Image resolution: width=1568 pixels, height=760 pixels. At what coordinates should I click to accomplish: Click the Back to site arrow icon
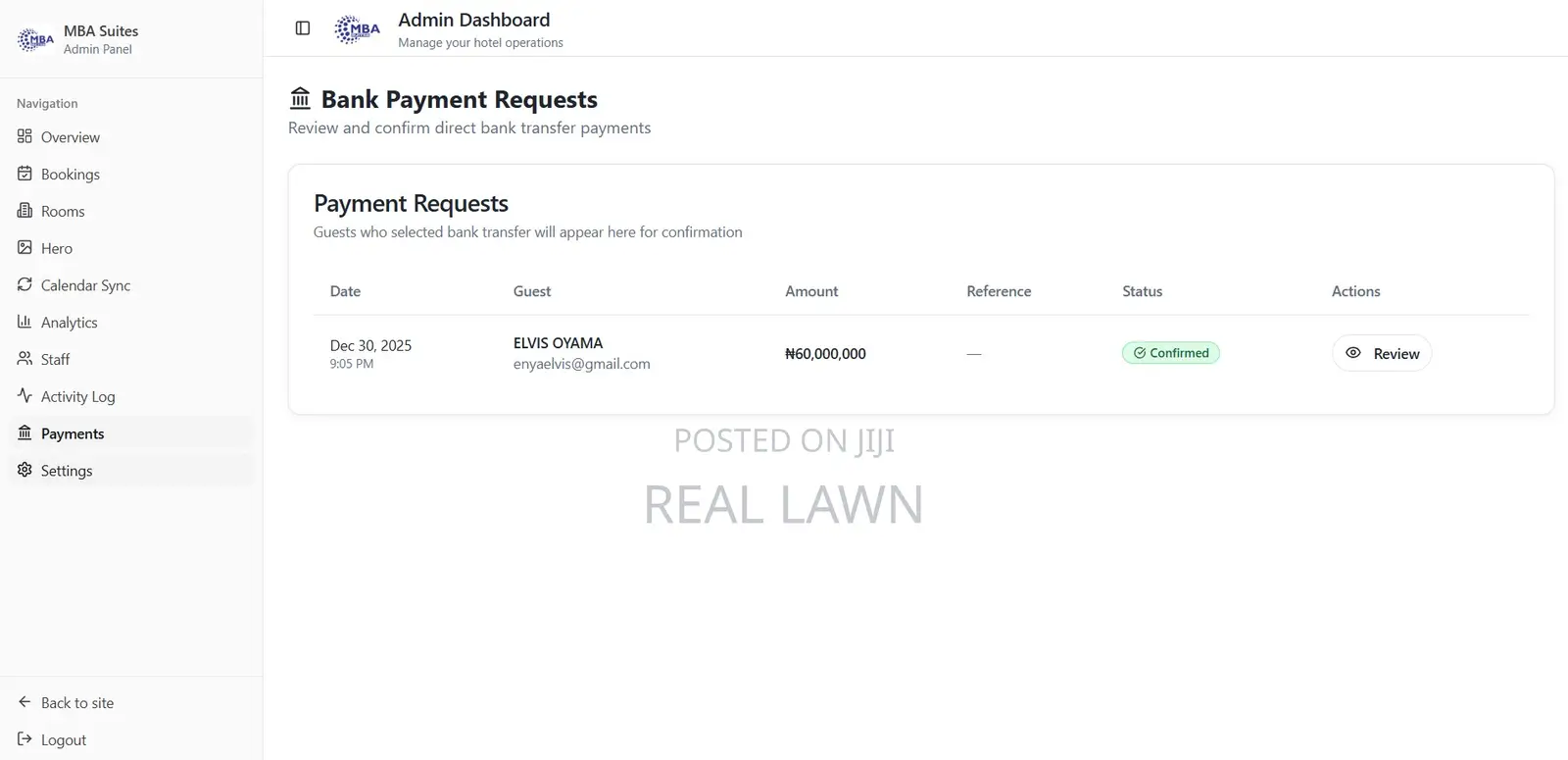point(24,702)
